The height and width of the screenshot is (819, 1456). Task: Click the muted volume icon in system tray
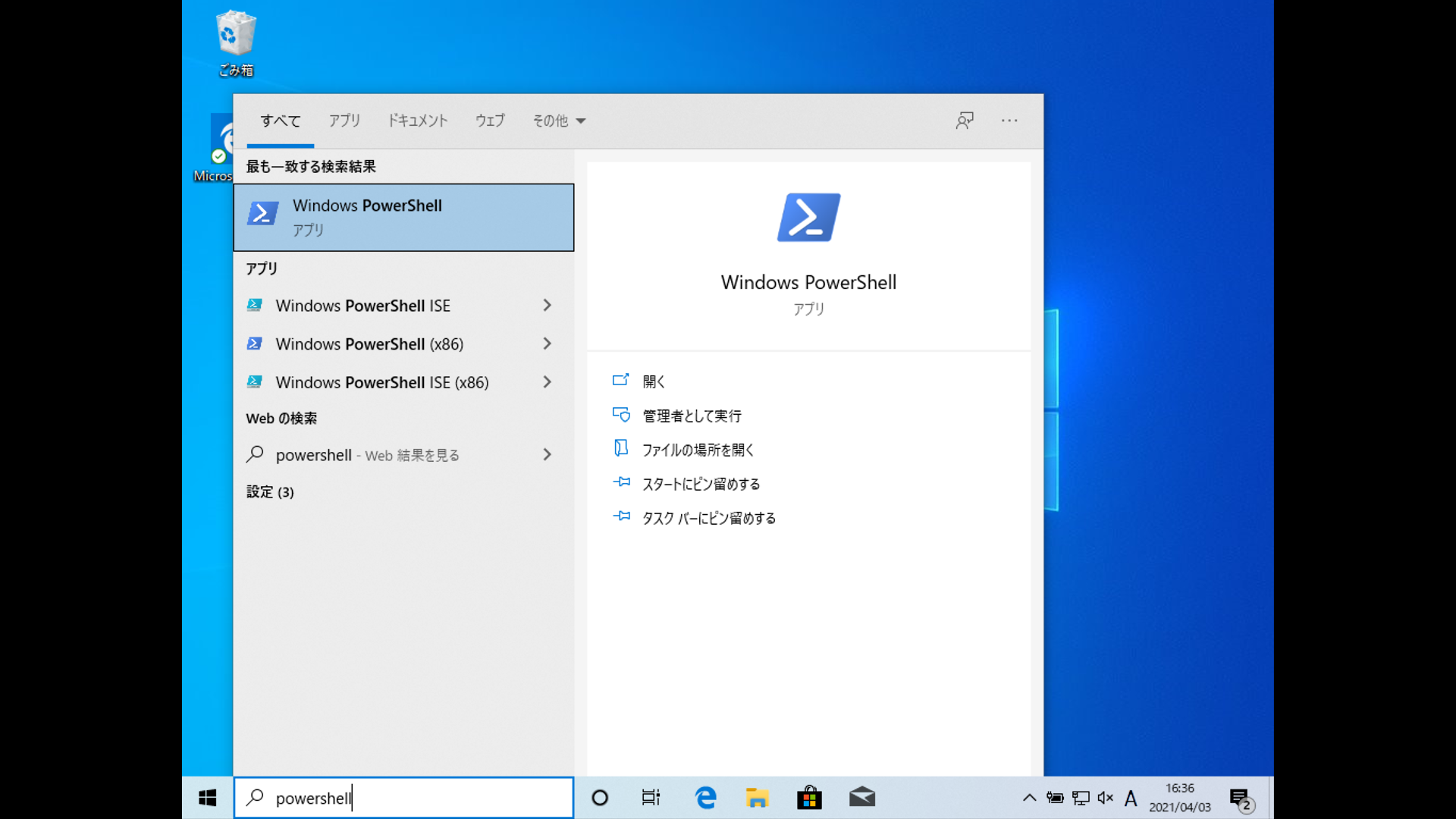[1106, 798]
